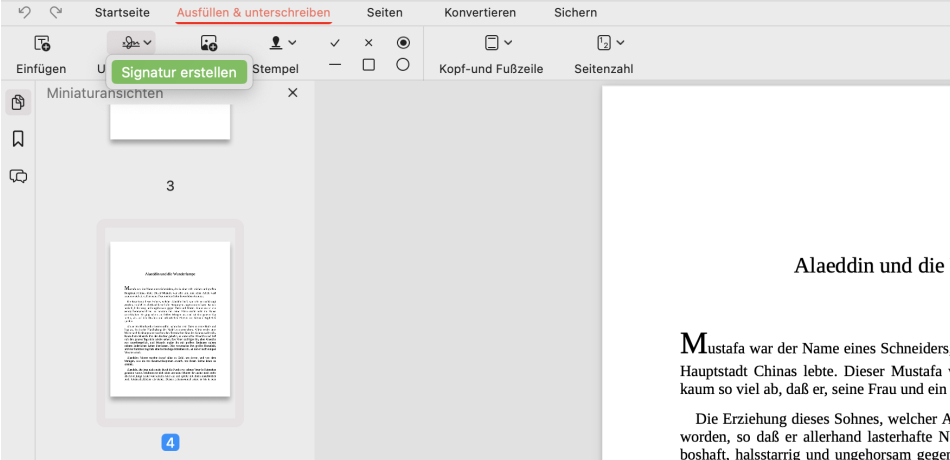
Task: Select the page 4 thumbnail
Action: coord(170,319)
